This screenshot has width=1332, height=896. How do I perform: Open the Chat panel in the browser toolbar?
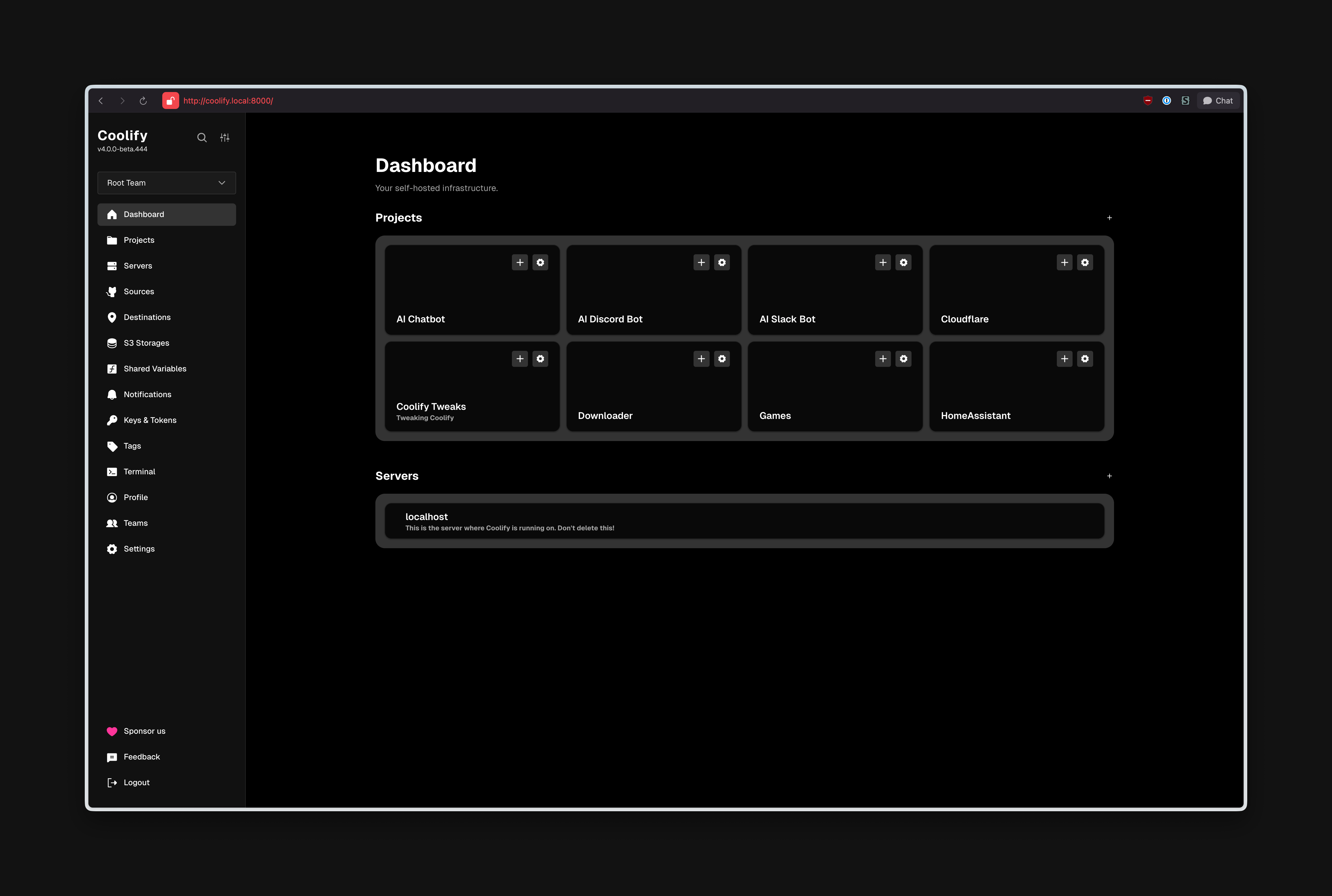tap(1218, 100)
